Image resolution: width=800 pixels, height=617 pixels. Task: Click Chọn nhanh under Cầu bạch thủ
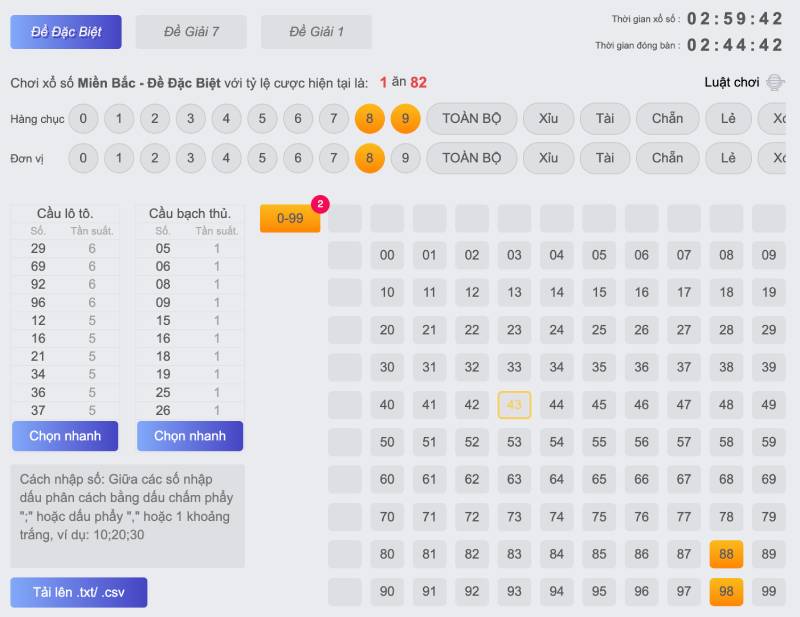click(190, 436)
